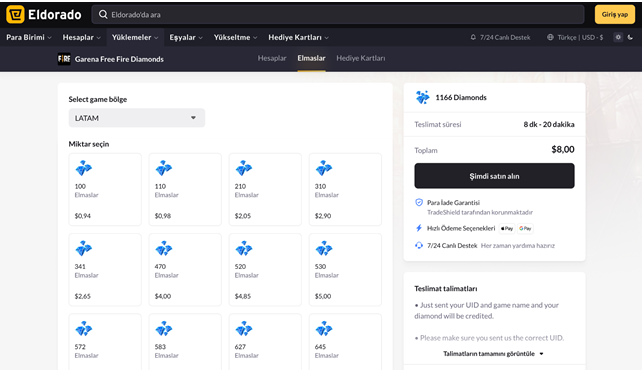Expand the Hediye Kartları navigation menu
The height and width of the screenshot is (372, 643).
(299, 37)
